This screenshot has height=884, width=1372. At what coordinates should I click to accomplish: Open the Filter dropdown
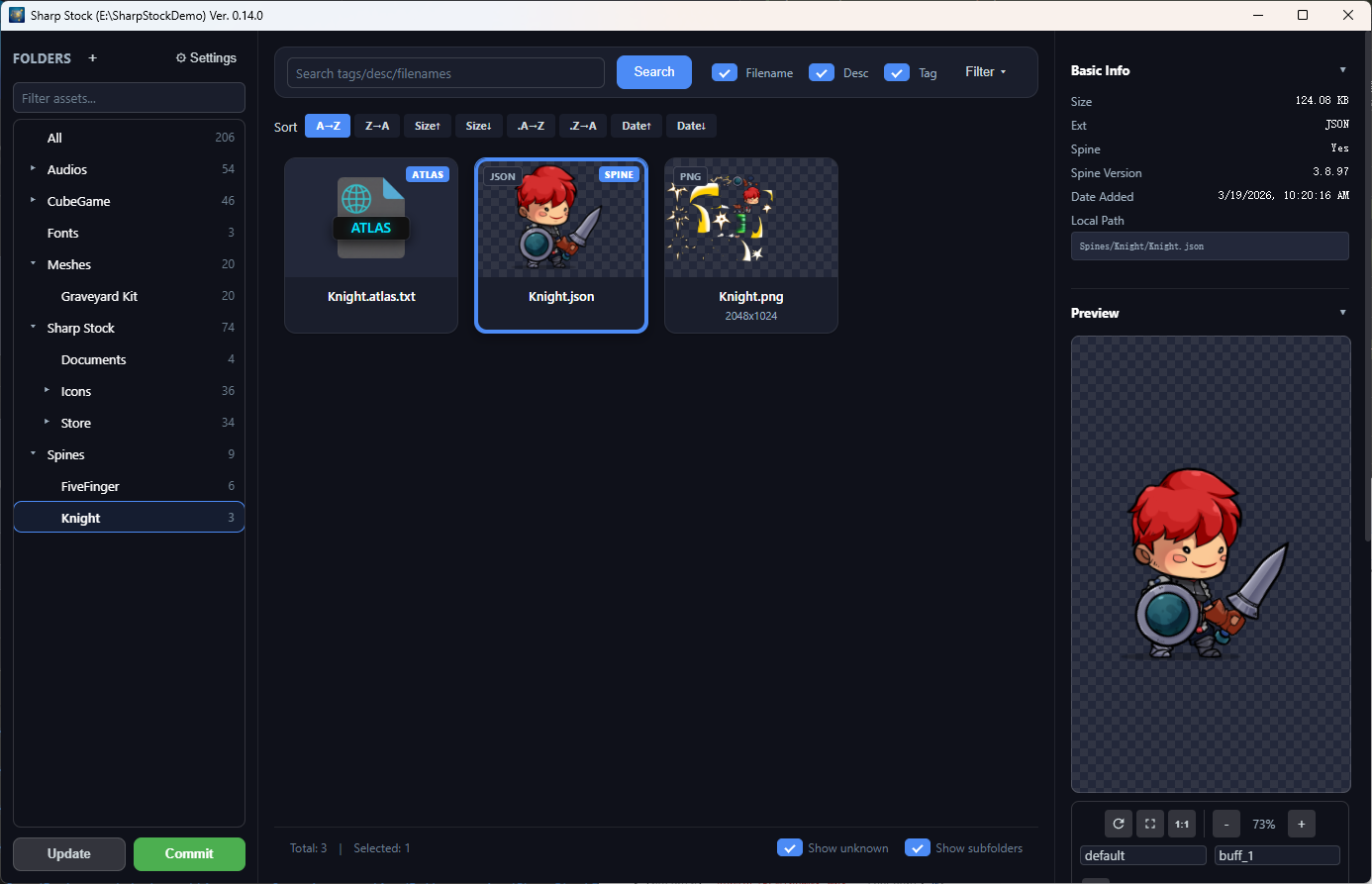pyautogui.click(x=986, y=72)
